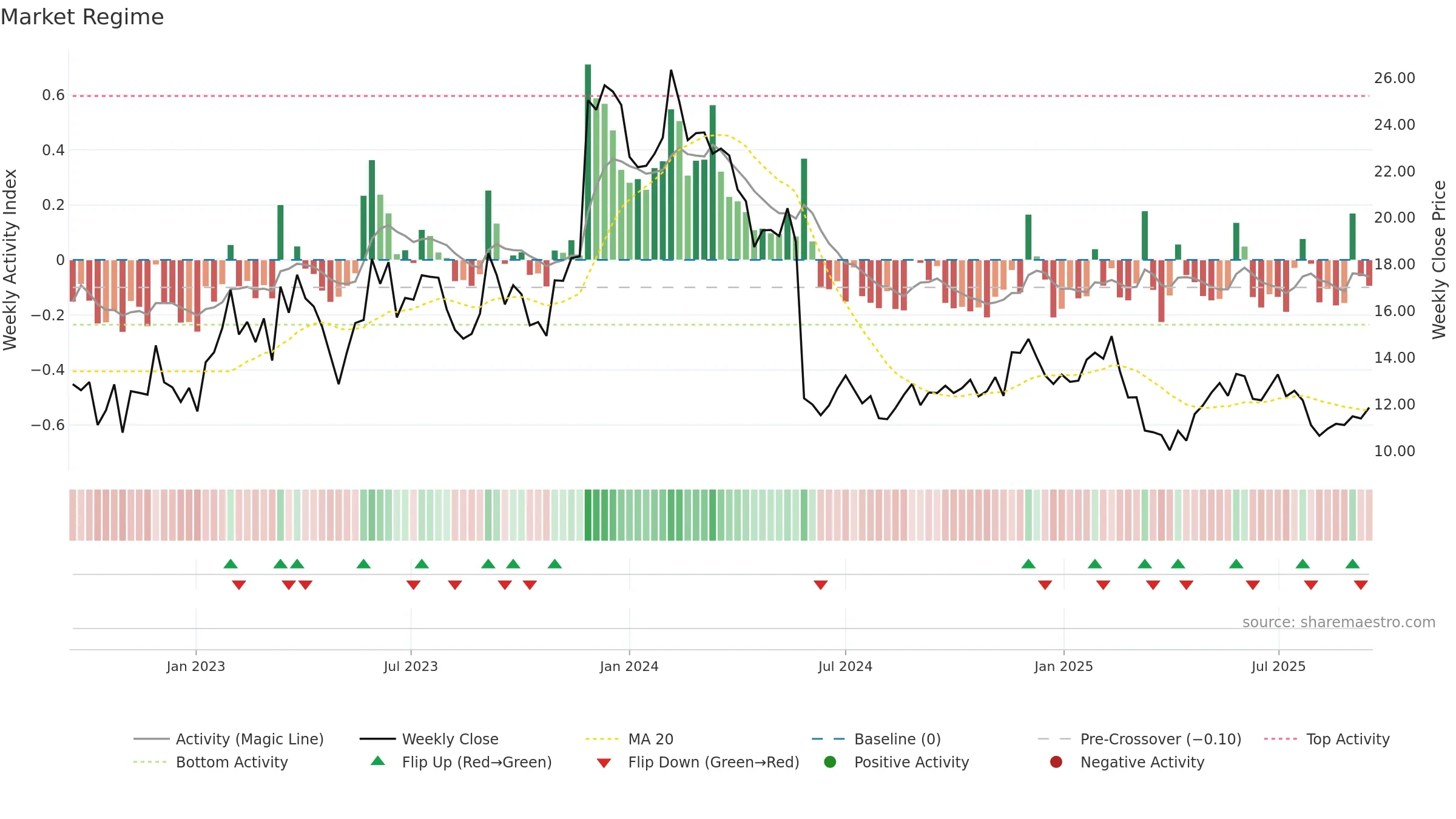Toggle the Bottom Activity legend entry
Image resolution: width=1456 pixels, height=819 pixels.
pos(211,762)
